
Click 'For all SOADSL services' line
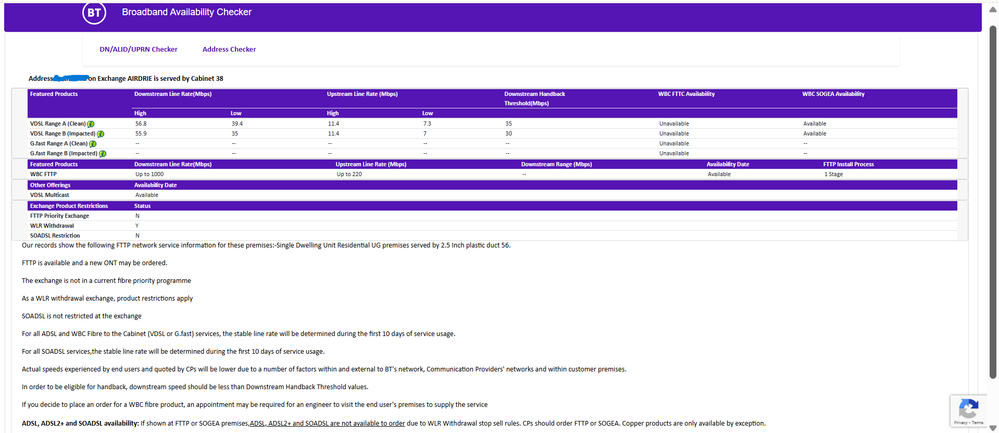[173, 351]
